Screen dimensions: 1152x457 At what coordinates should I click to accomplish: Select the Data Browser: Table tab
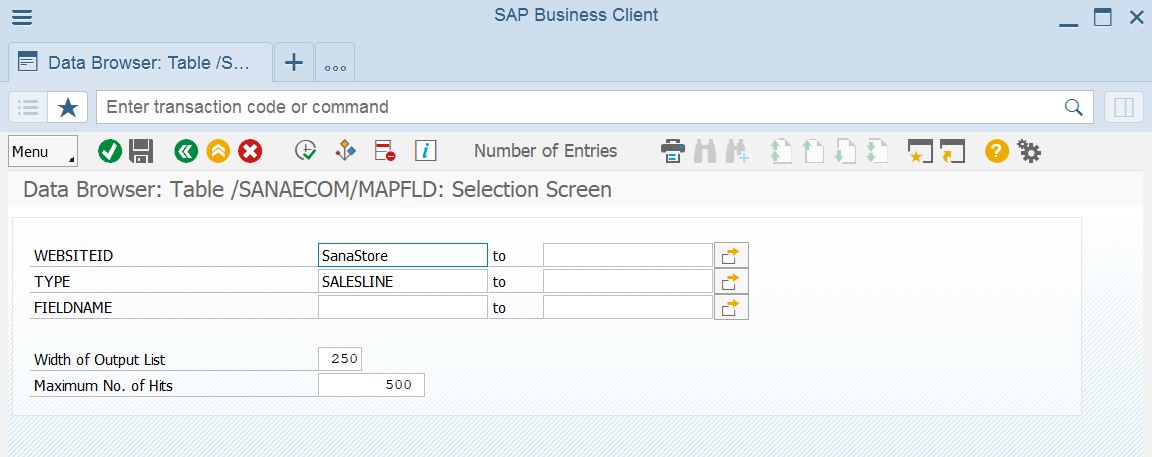(140, 62)
